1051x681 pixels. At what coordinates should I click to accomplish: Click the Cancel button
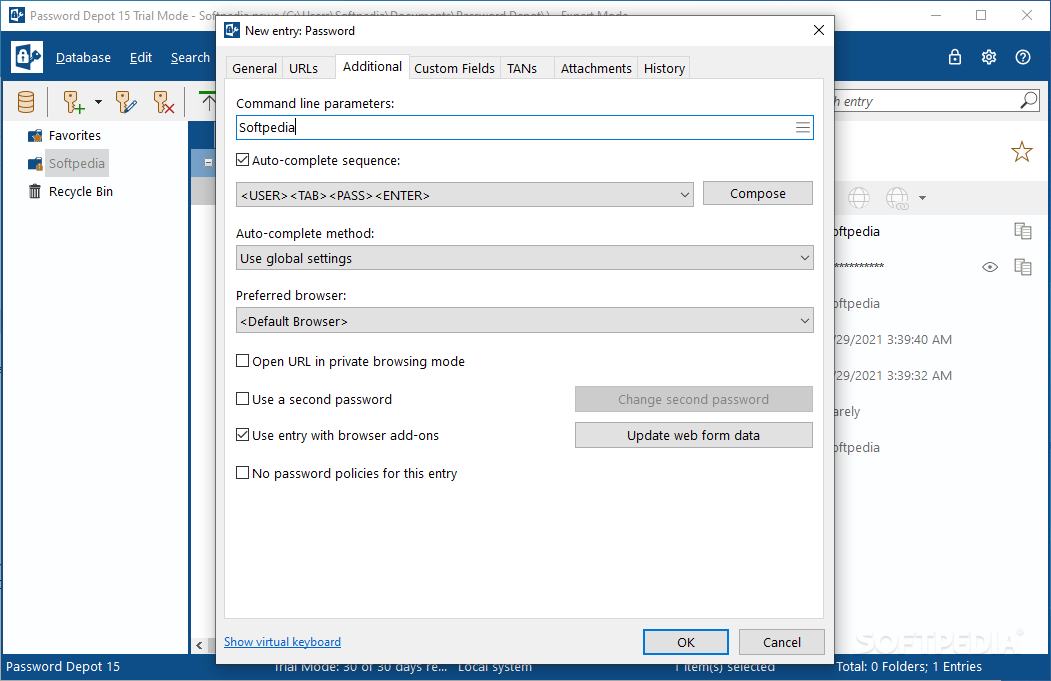point(782,642)
